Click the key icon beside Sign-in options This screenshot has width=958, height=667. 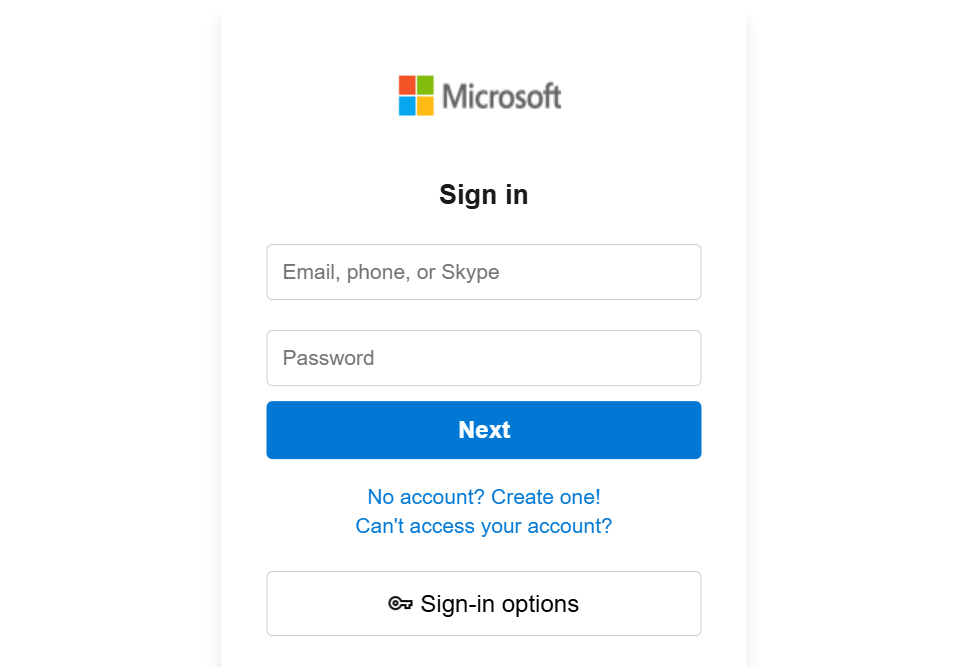pos(400,604)
